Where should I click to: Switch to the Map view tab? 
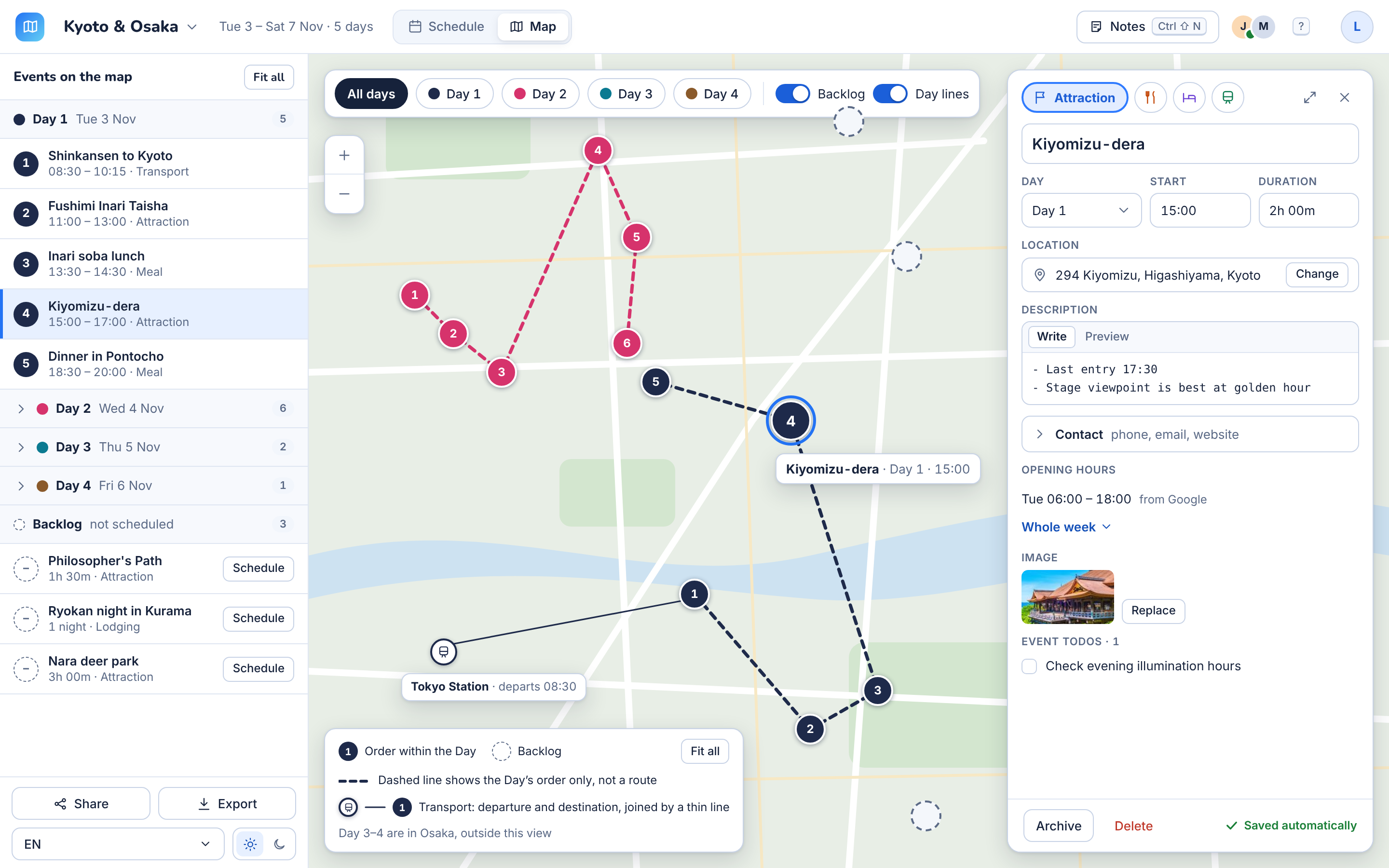[533, 27]
